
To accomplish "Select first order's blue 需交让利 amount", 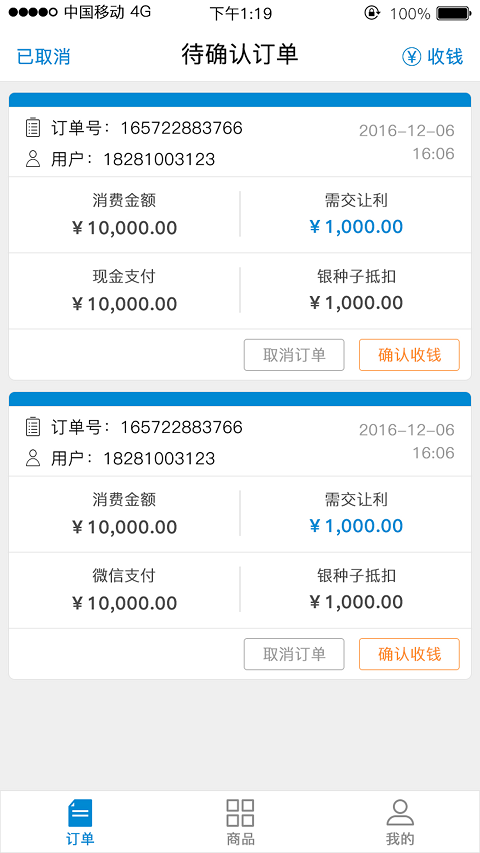I will click(356, 227).
